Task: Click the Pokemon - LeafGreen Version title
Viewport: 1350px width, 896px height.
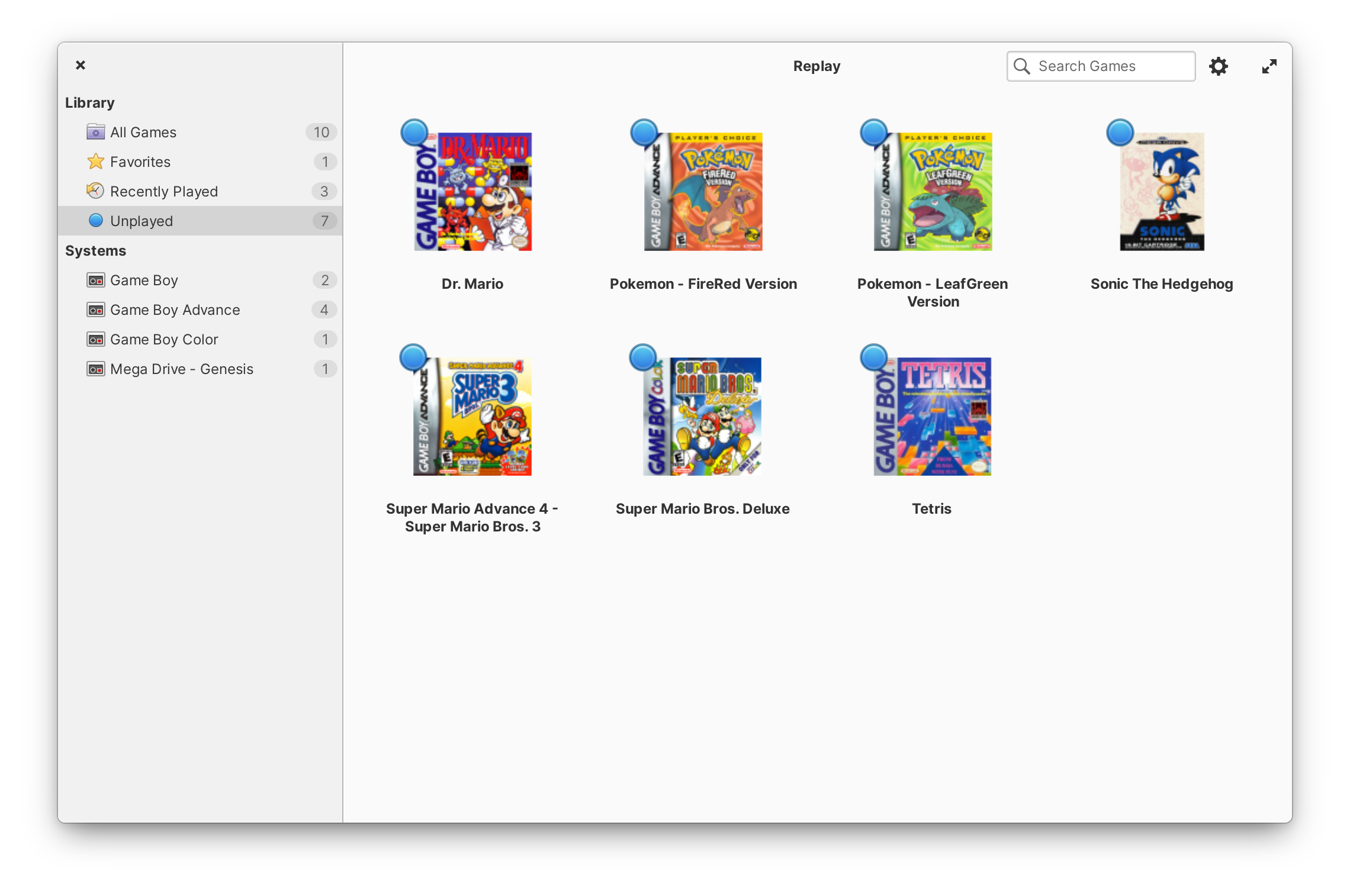Action: click(x=933, y=292)
